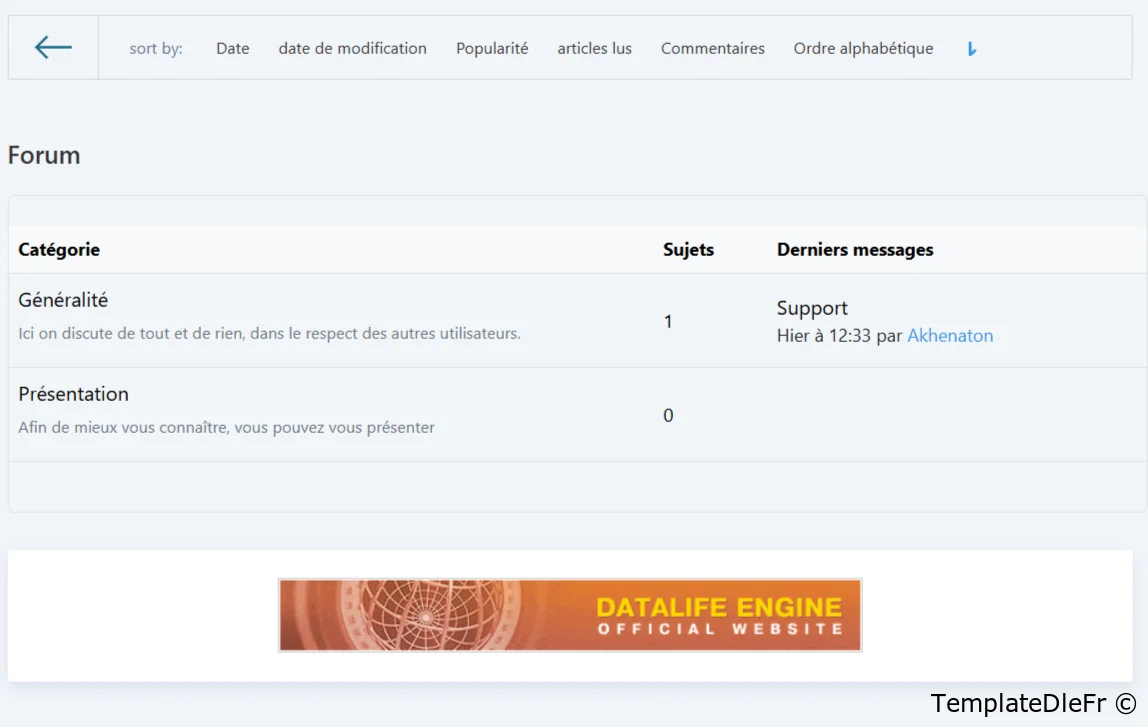Sort articles by Popularité

tap(492, 48)
